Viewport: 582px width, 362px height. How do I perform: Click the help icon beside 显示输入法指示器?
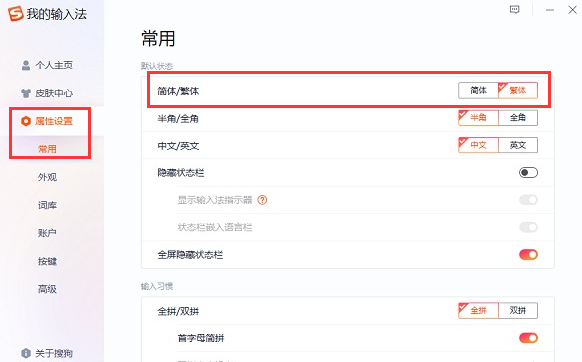[262, 200]
